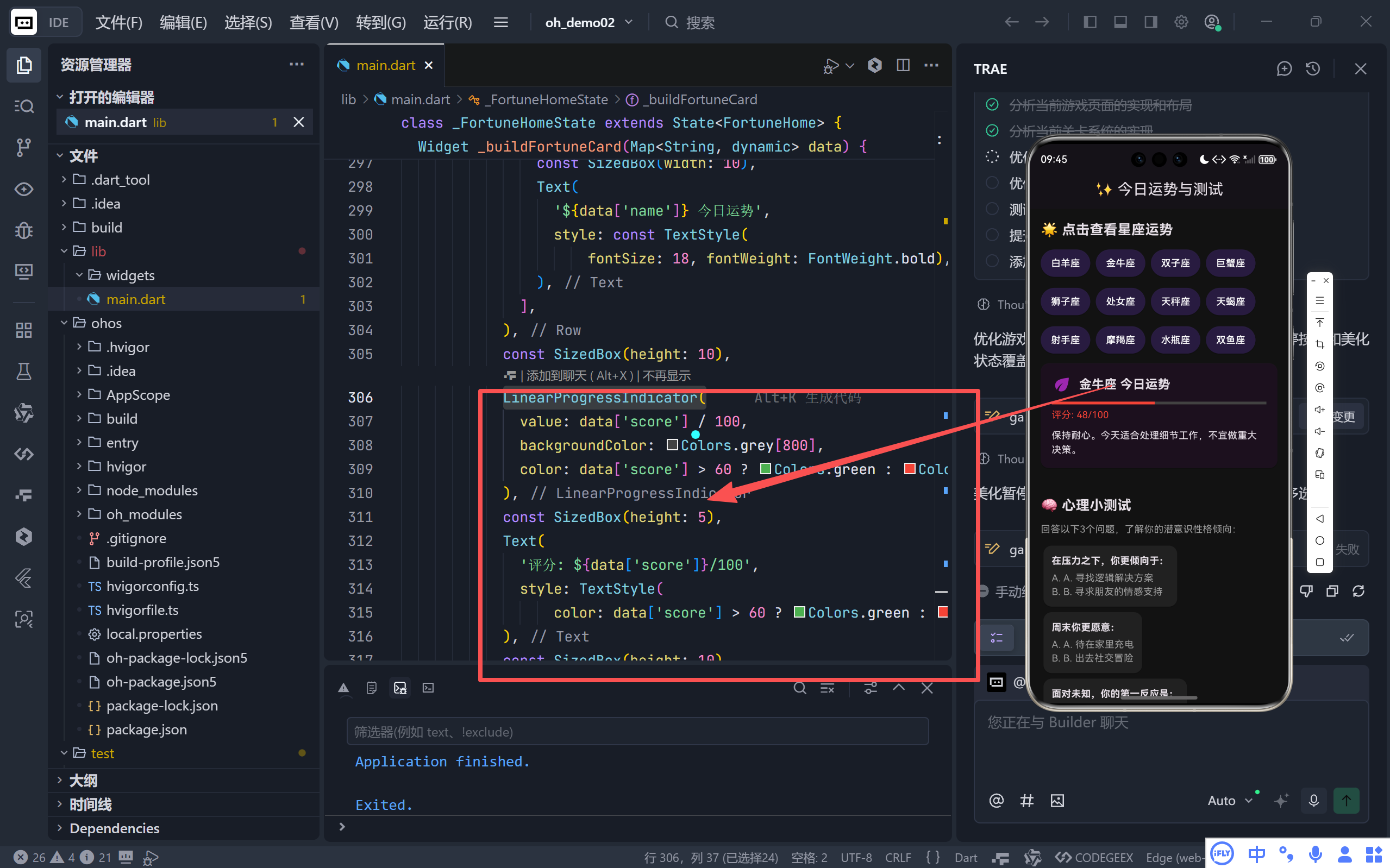Image resolution: width=1390 pixels, height=868 pixels.
Task: Select the main.dart editor tab
Action: pyautogui.click(x=385, y=65)
